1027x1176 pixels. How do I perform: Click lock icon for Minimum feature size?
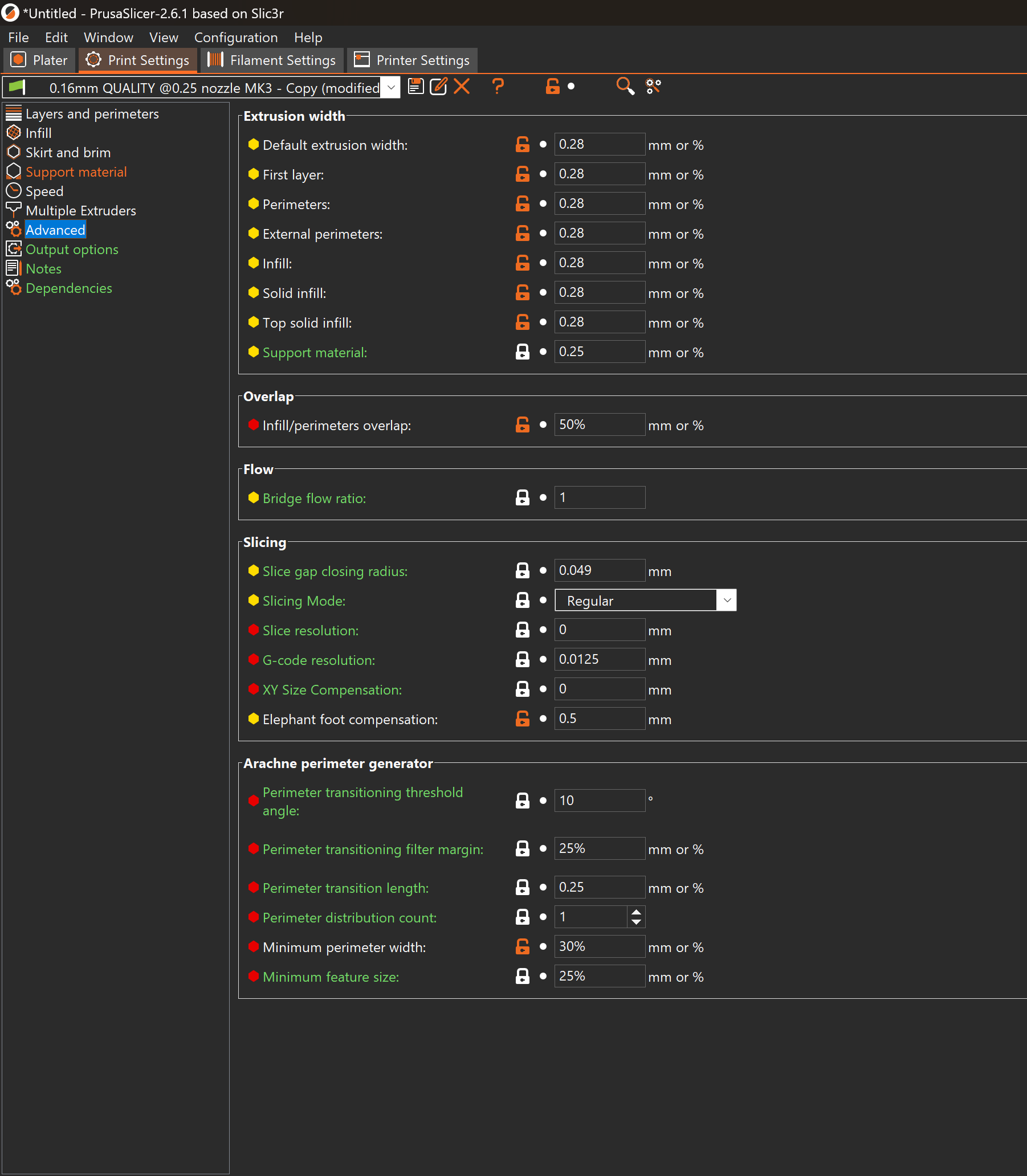coord(522,977)
